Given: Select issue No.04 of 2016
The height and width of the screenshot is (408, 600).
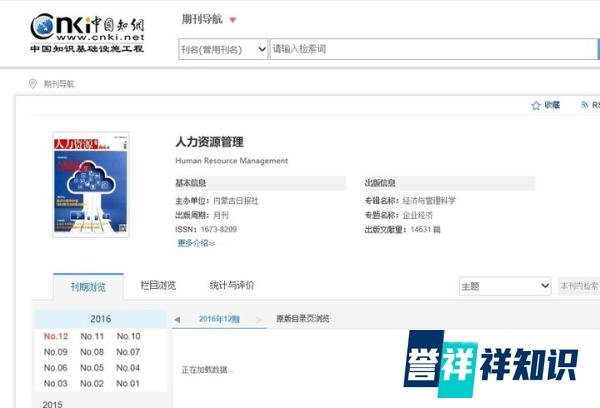Looking at the screenshot, I should pyautogui.click(x=128, y=367).
